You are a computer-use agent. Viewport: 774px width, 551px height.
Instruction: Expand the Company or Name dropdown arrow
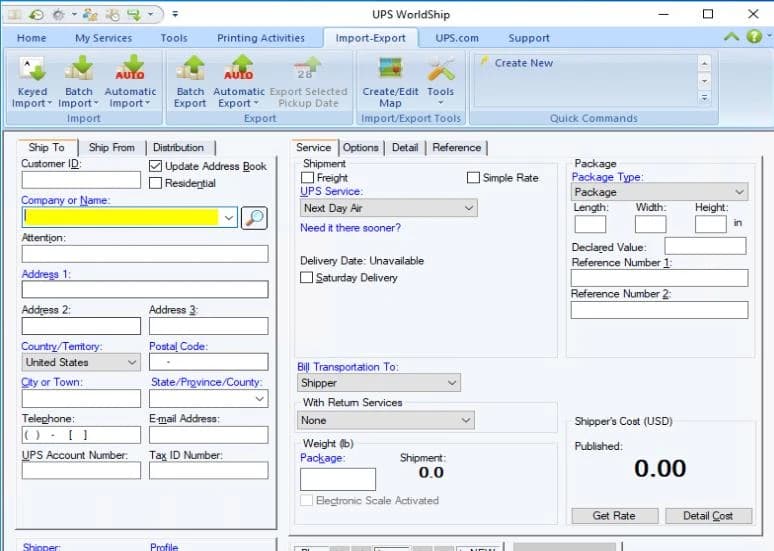(229, 217)
